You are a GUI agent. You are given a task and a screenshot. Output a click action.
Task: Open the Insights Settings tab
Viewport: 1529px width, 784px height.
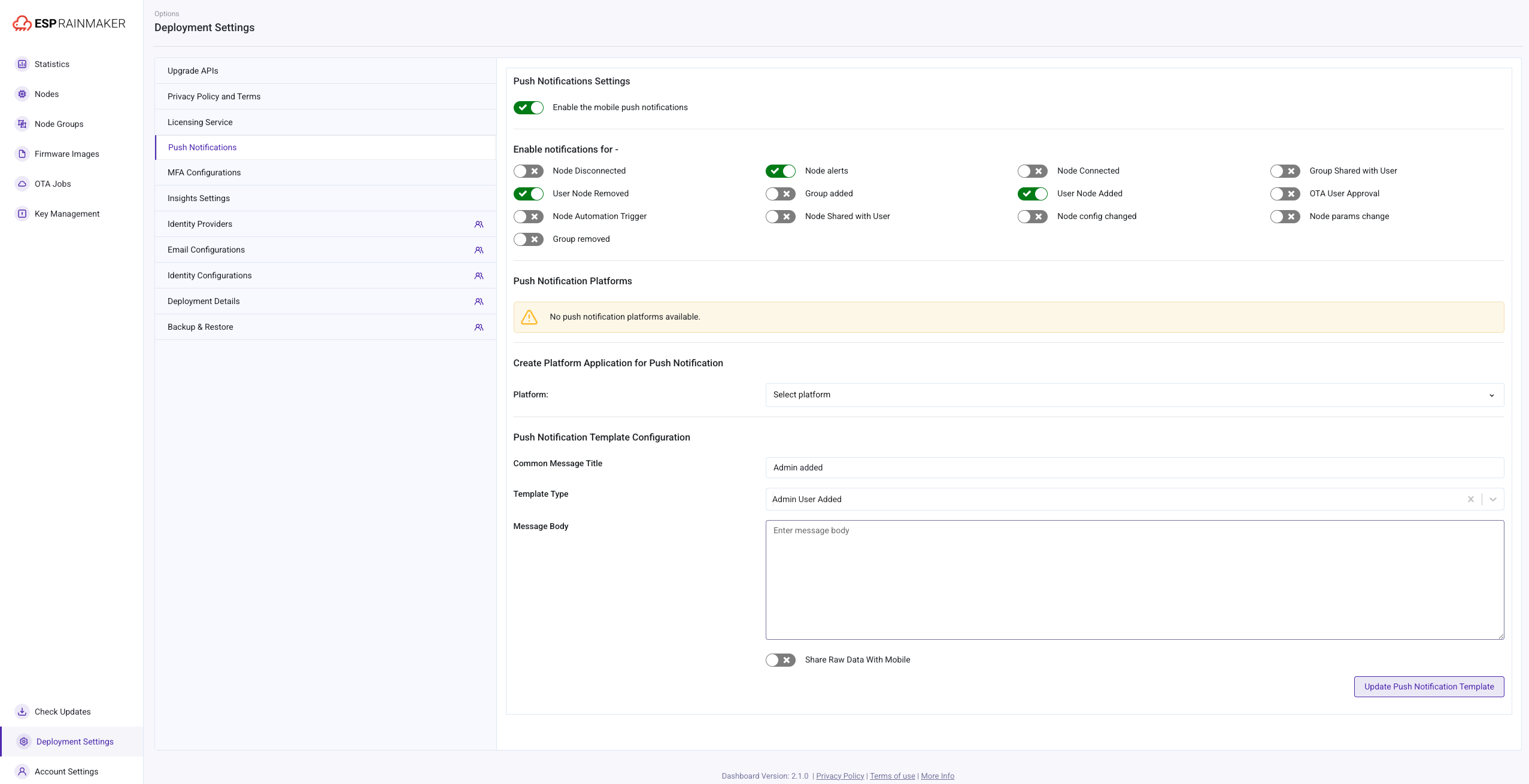tap(326, 198)
